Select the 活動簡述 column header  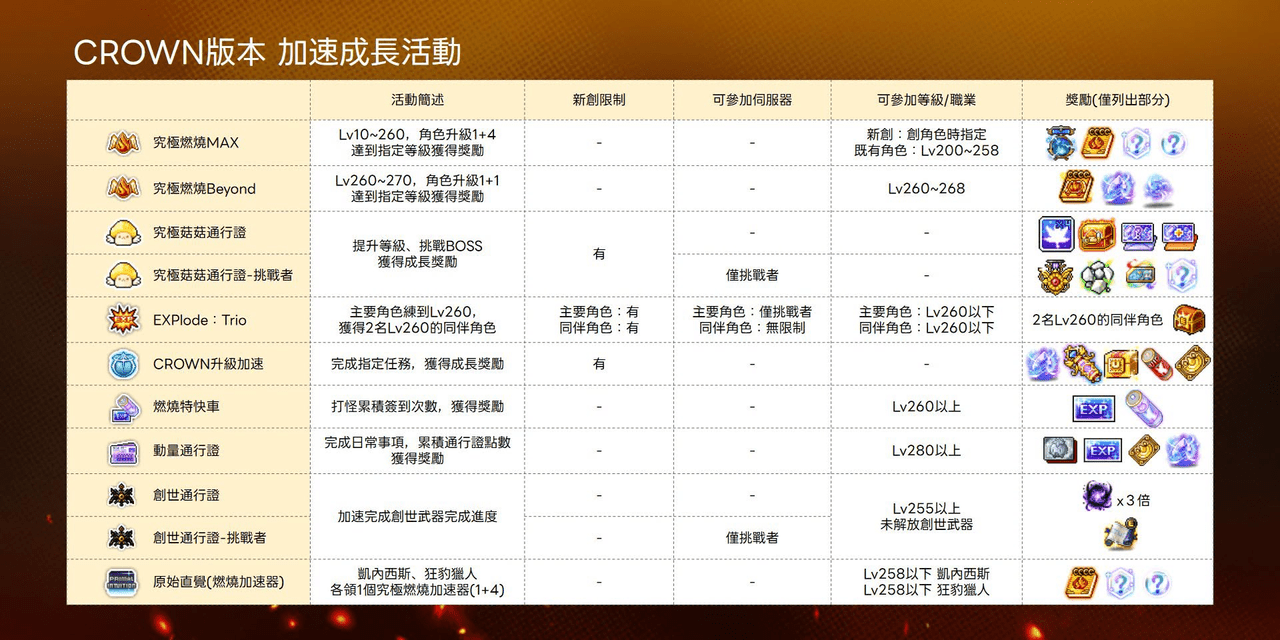(x=417, y=100)
